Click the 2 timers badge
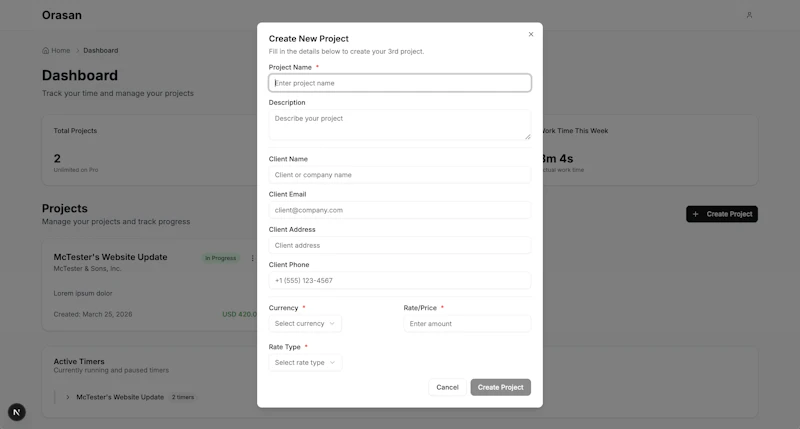The height and width of the screenshot is (429, 800). pos(183,397)
